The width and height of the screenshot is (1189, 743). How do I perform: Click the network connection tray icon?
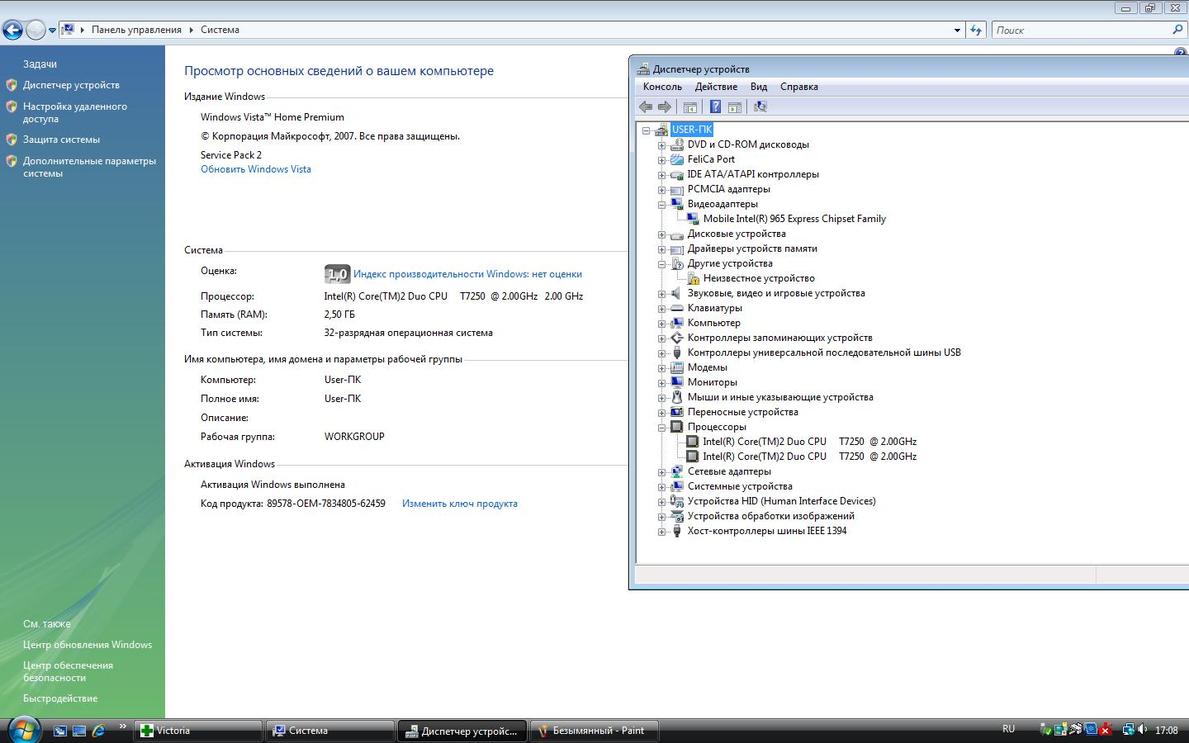coord(1128,730)
